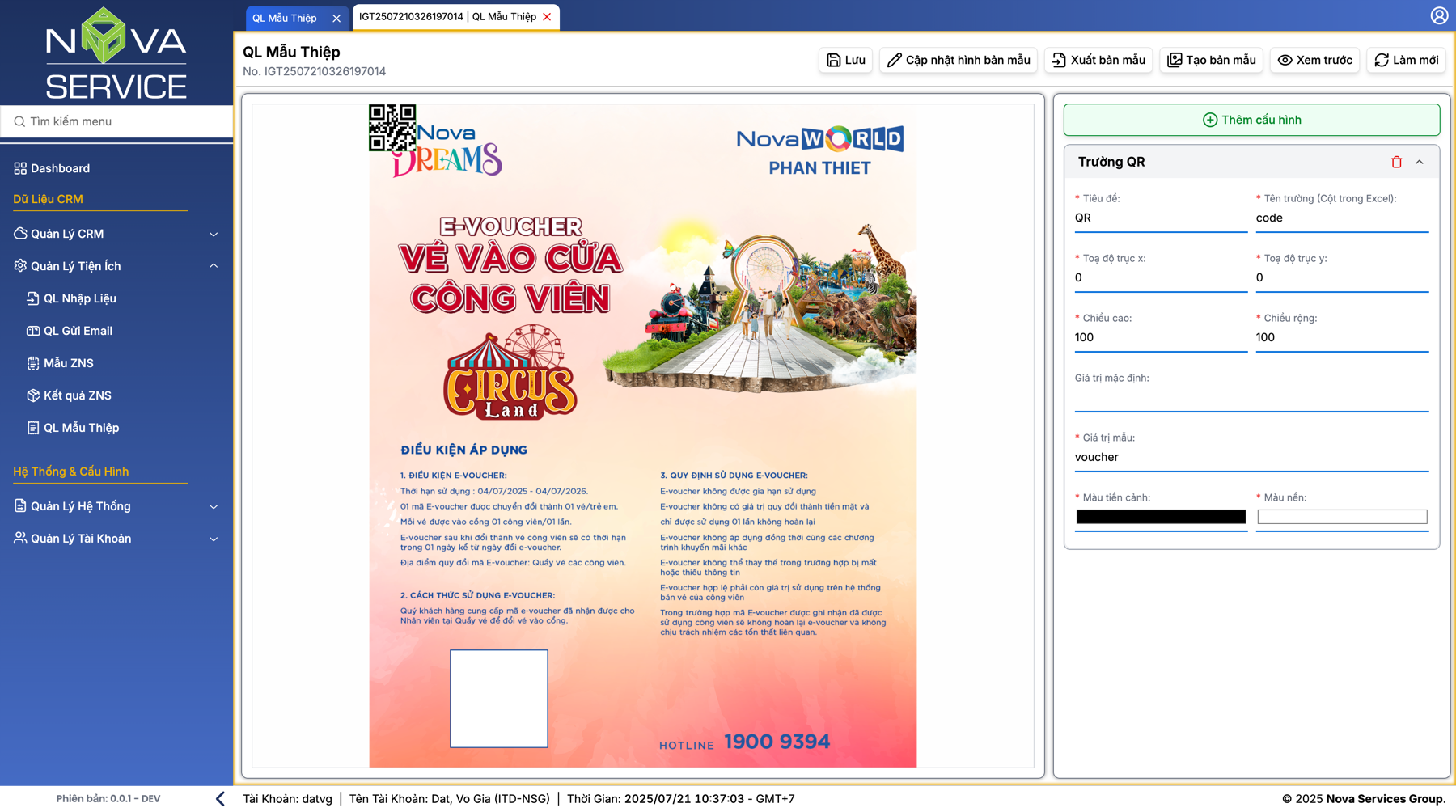Click the eye icon in Xem trước

point(1285,60)
